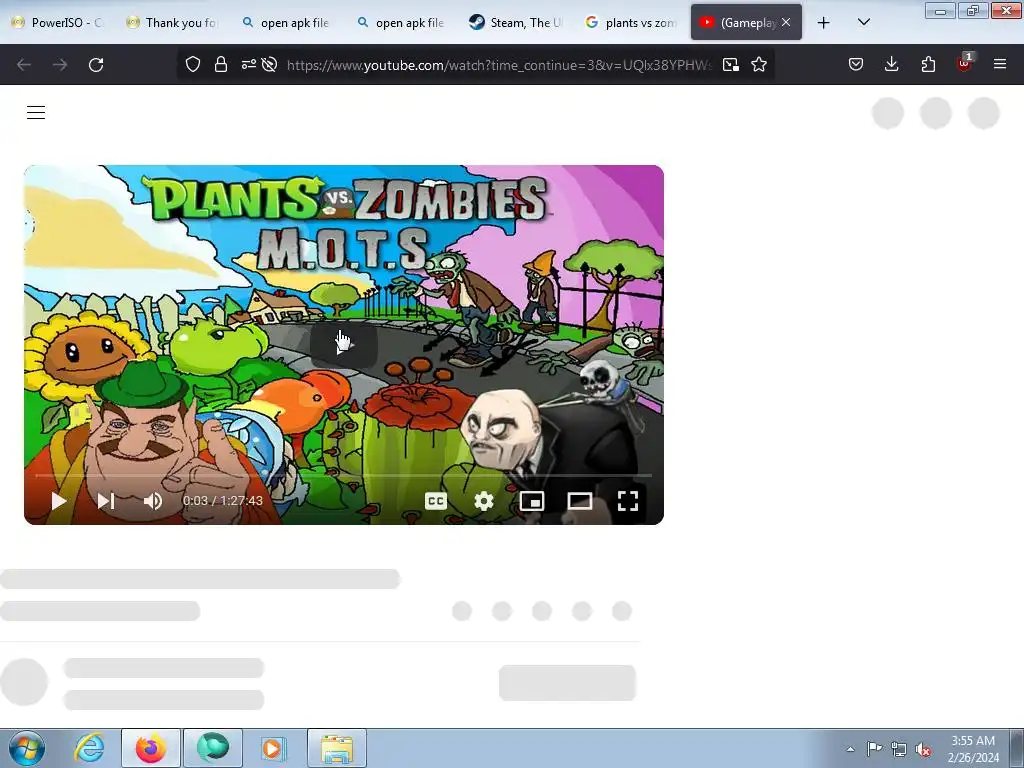Viewport: 1024px width, 768px height.
Task: Switch to second 'open apk file' tab
Action: pyautogui.click(x=402, y=22)
